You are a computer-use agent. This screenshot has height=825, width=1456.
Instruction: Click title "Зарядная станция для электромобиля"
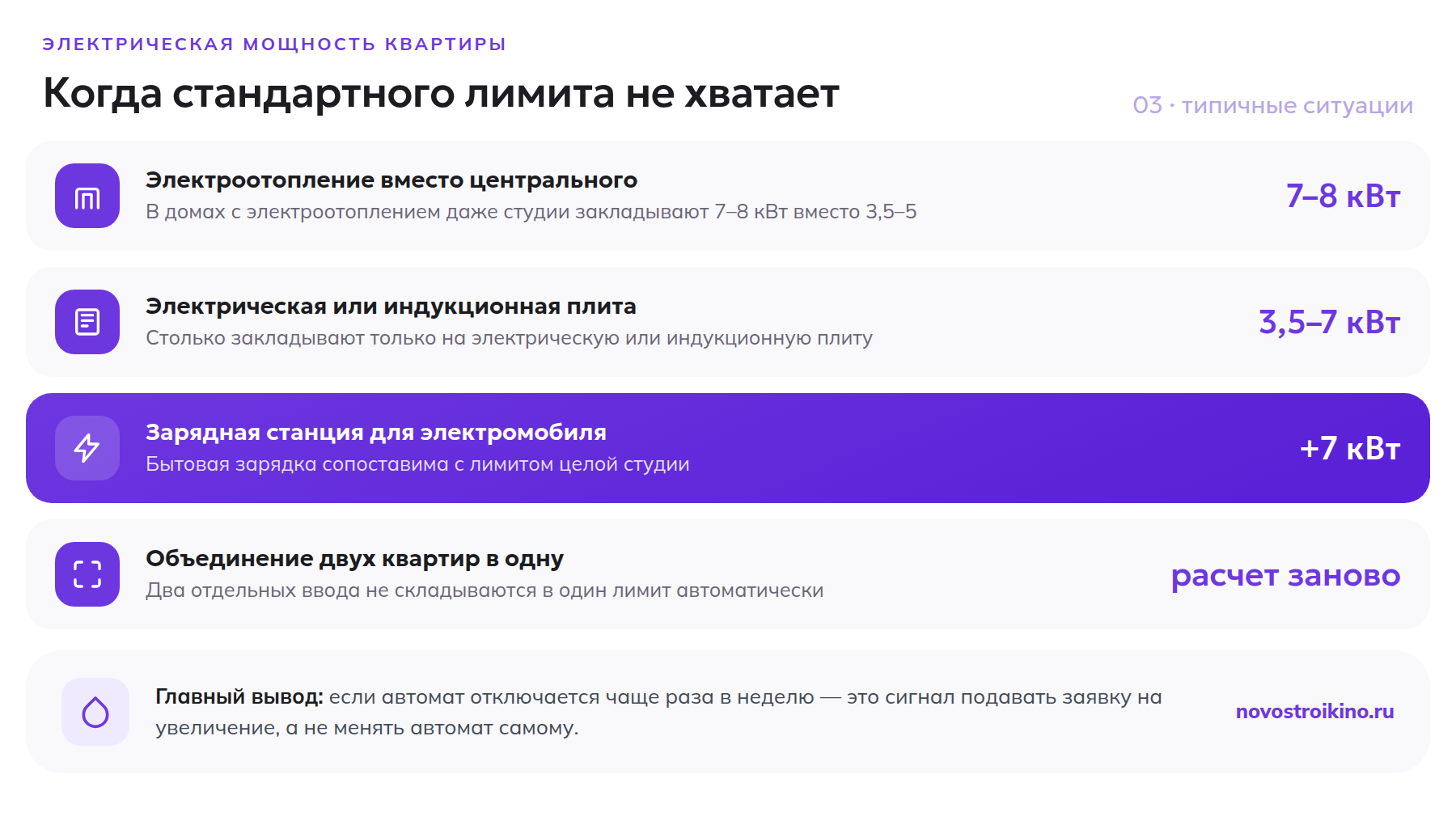click(x=376, y=433)
